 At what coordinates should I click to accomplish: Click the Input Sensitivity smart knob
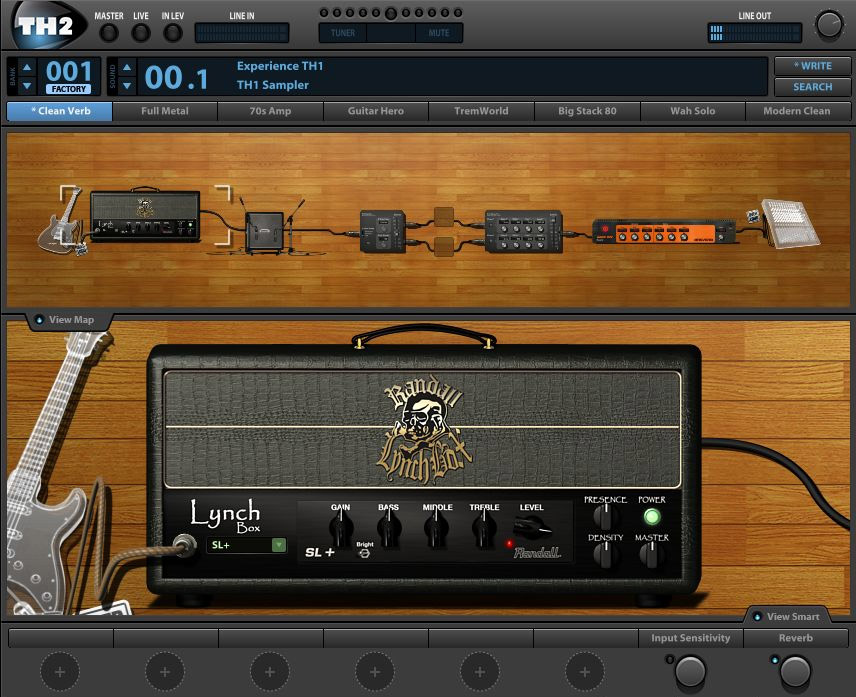tap(691, 672)
